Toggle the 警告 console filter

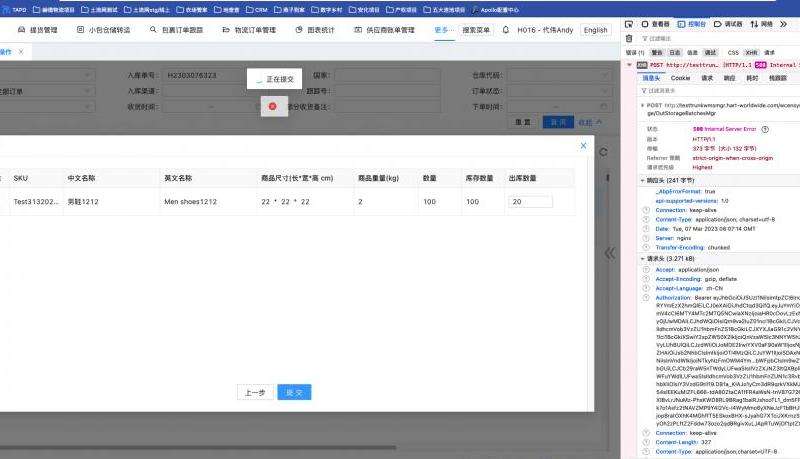pyautogui.click(x=657, y=53)
